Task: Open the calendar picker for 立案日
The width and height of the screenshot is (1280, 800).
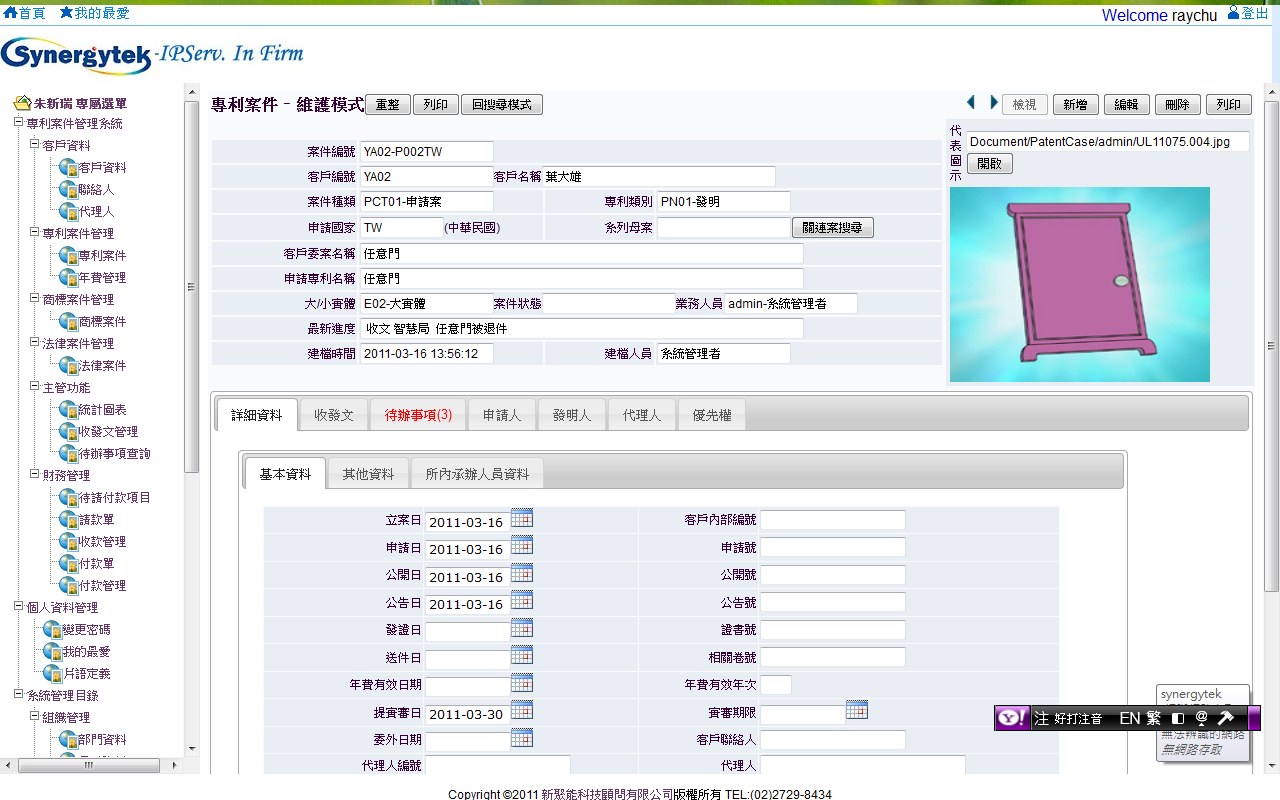Action: (x=522, y=517)
